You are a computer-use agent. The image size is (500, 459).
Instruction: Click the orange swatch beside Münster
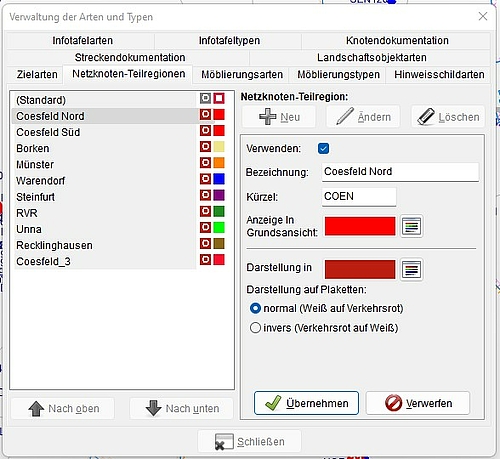pos(219,163)
